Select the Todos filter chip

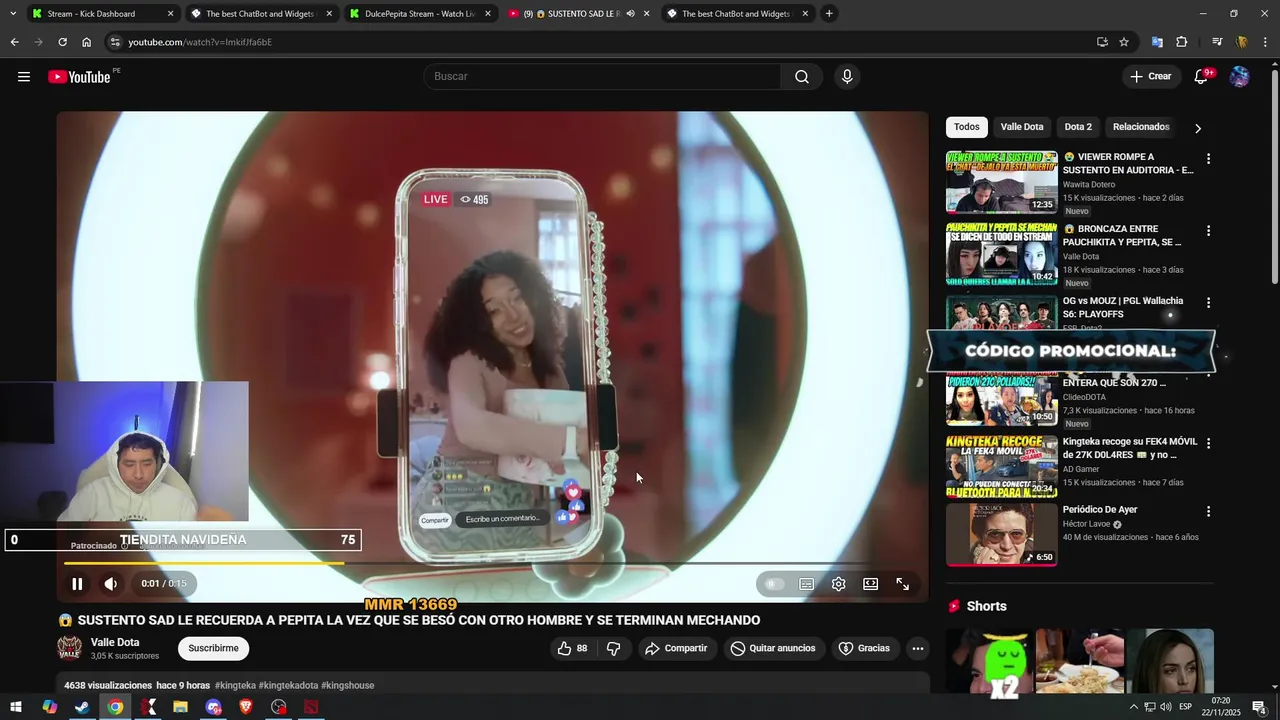click(x=967, y=127)
